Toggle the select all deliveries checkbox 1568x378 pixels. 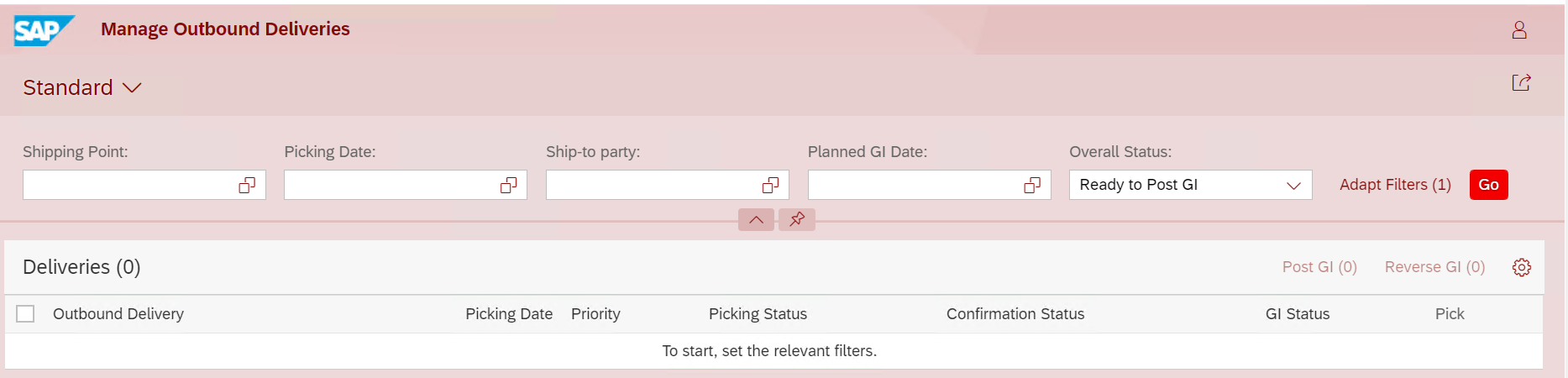coord(26,313)
